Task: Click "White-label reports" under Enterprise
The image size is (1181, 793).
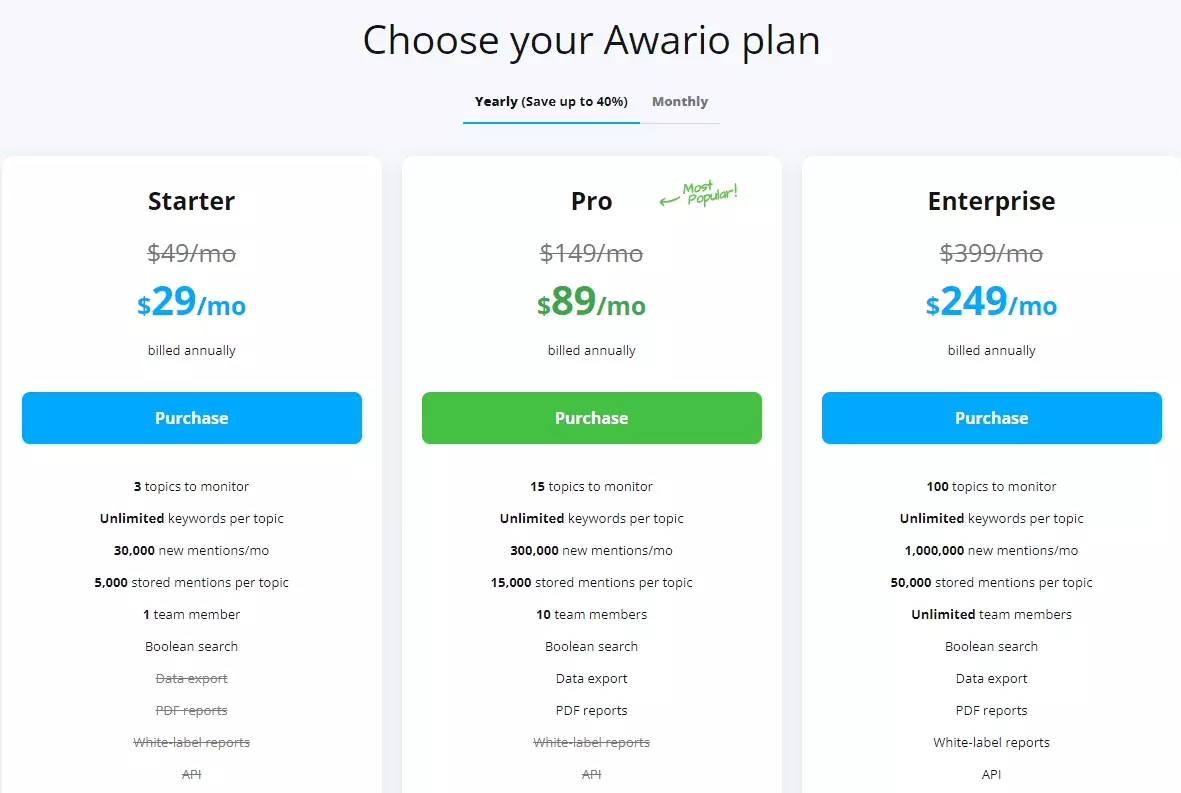Action: (x=992, y=743)
